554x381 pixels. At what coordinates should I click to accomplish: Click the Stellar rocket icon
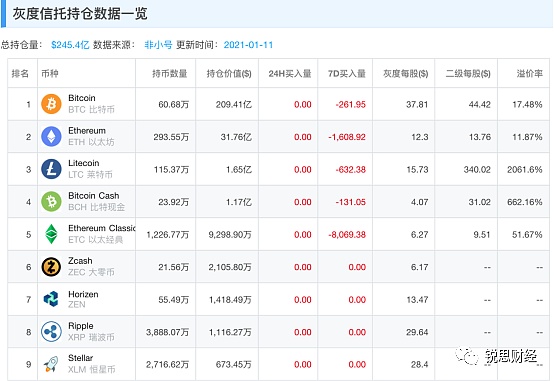tap(51, 364)
